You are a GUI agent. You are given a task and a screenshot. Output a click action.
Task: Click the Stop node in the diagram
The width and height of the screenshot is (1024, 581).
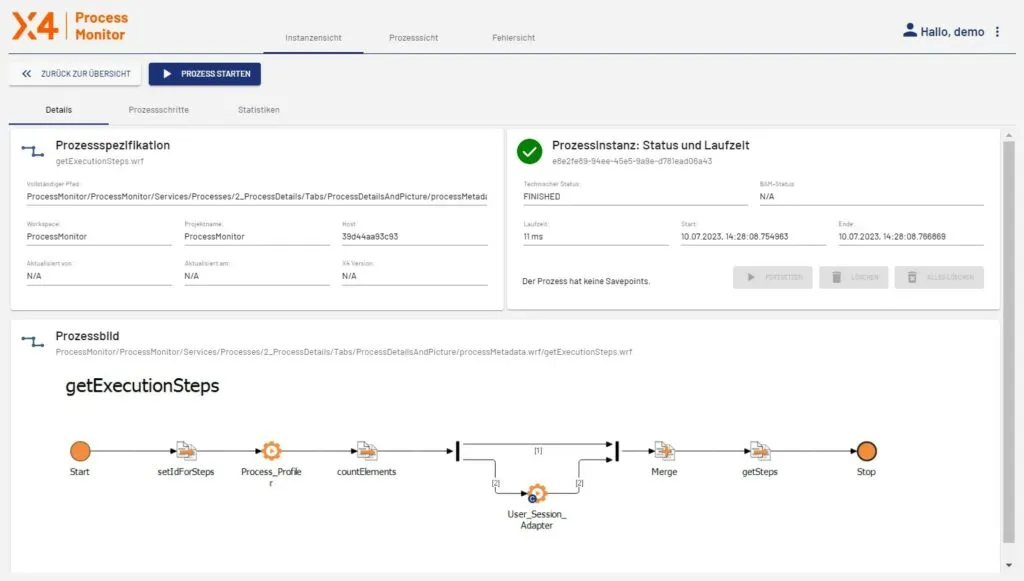pos(866,451)
